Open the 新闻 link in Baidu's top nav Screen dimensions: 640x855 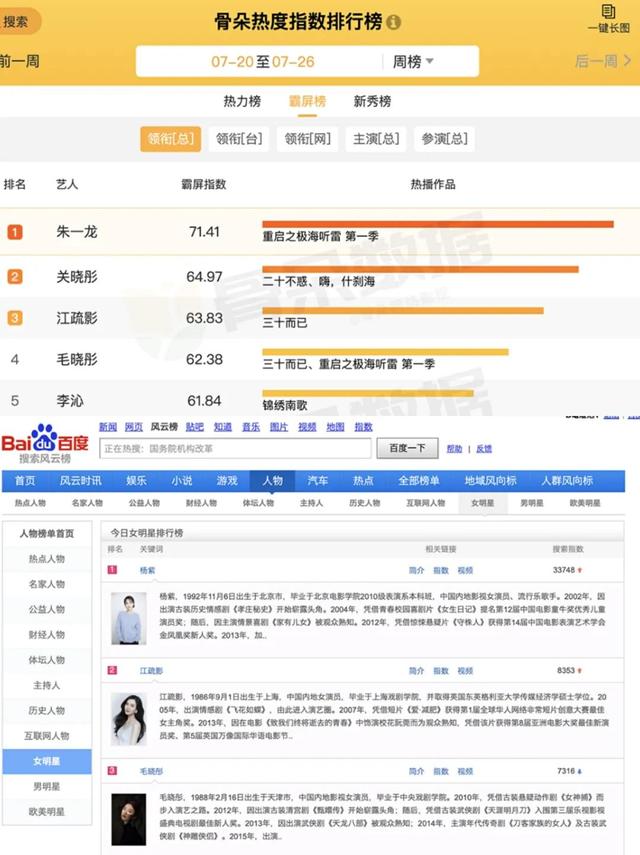(x=108, y=427)
